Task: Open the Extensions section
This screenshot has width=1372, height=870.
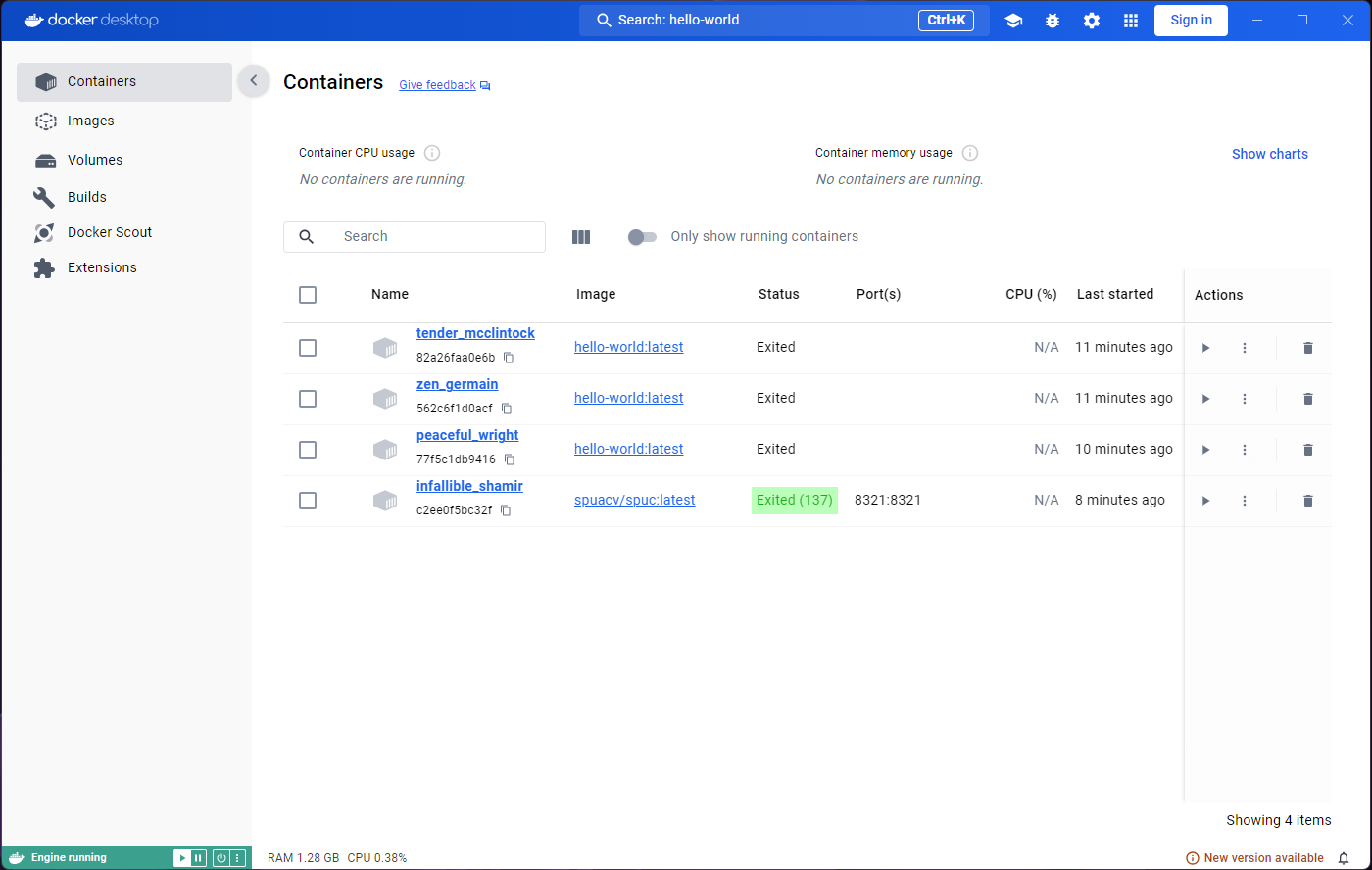Action: point(124,267)
